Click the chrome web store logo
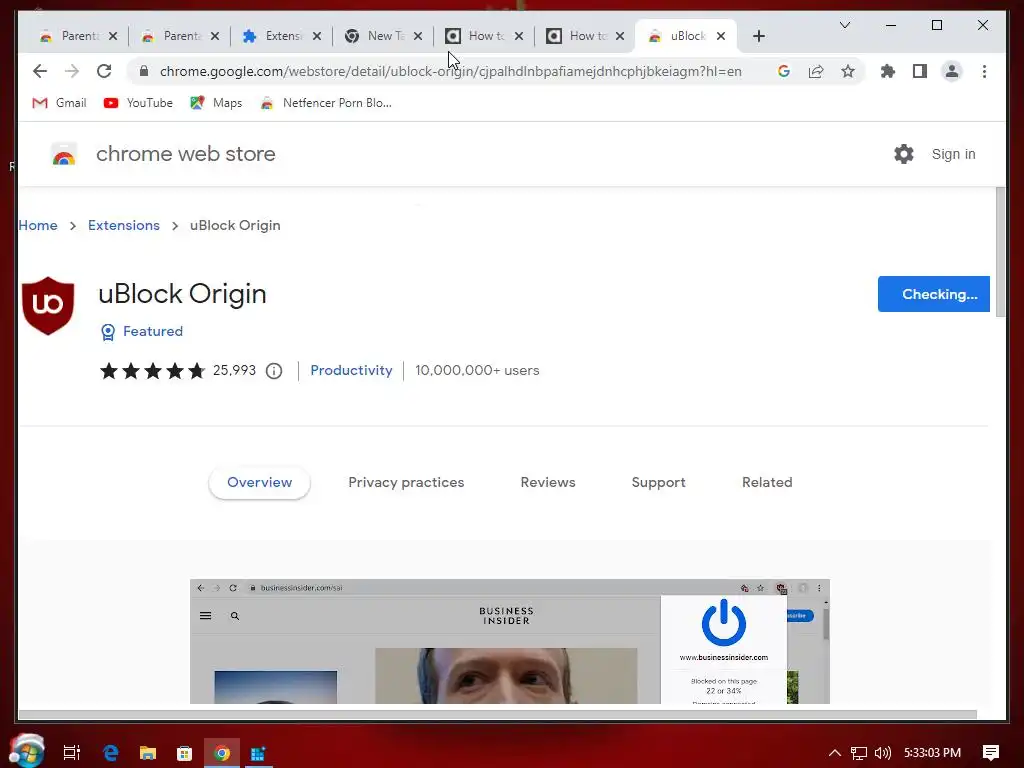Viewport: 1024px width, 768px height. pos(64,155)
